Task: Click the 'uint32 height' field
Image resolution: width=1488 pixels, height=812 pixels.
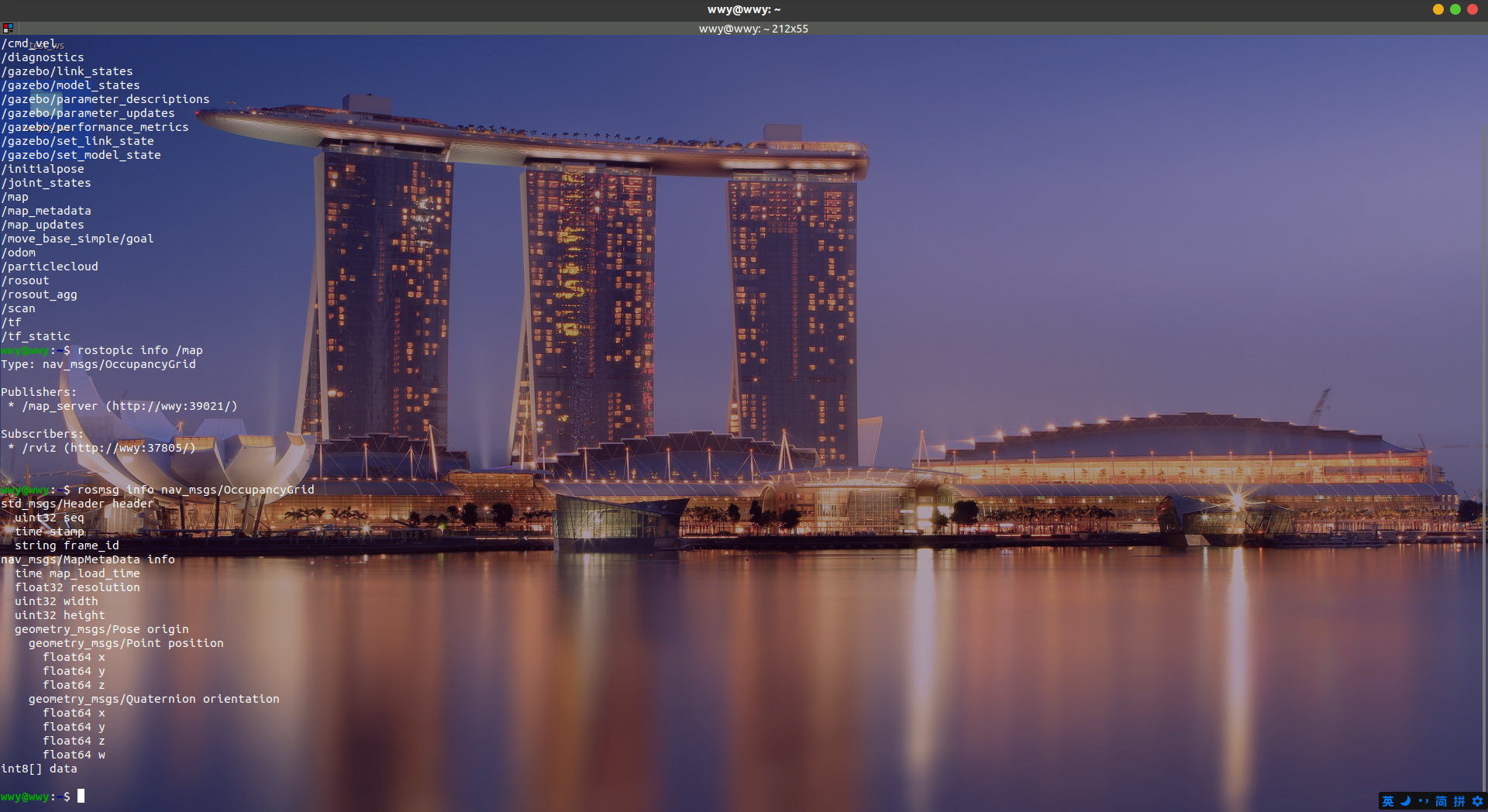Action: 60,615
